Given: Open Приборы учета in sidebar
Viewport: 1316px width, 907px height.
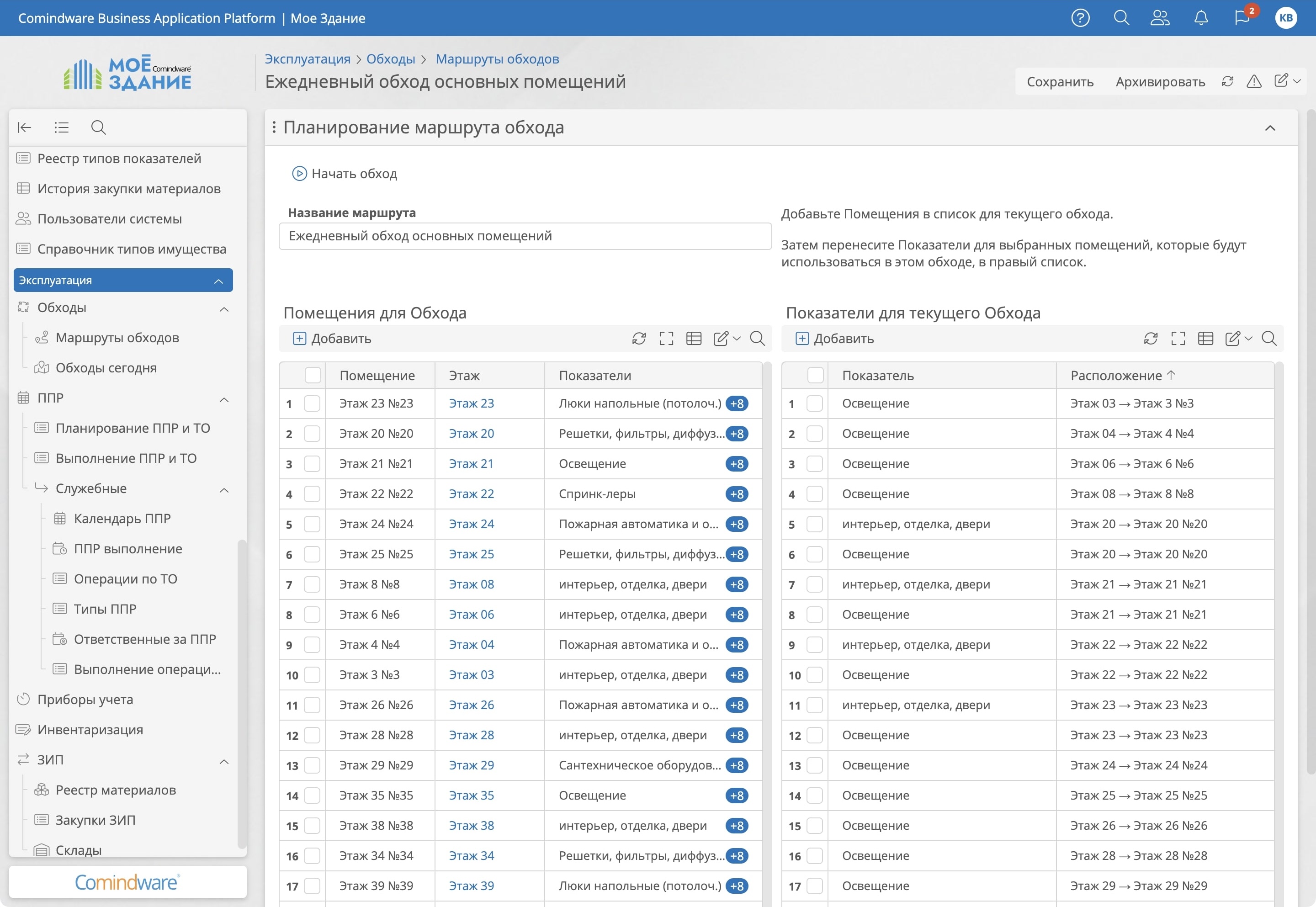Looking at the screenshot, I should click(x=85, y=700).
